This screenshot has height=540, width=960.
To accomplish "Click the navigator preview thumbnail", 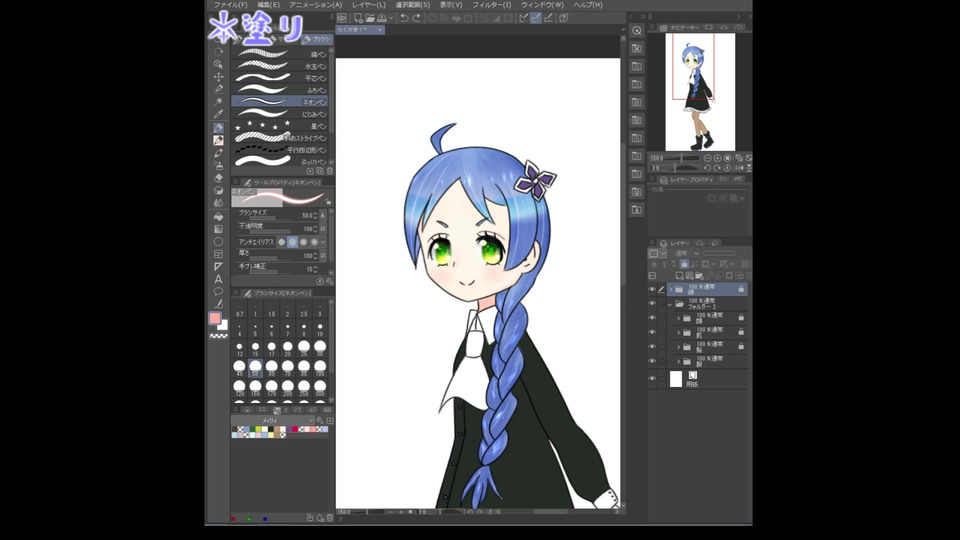I will [700, 92].
